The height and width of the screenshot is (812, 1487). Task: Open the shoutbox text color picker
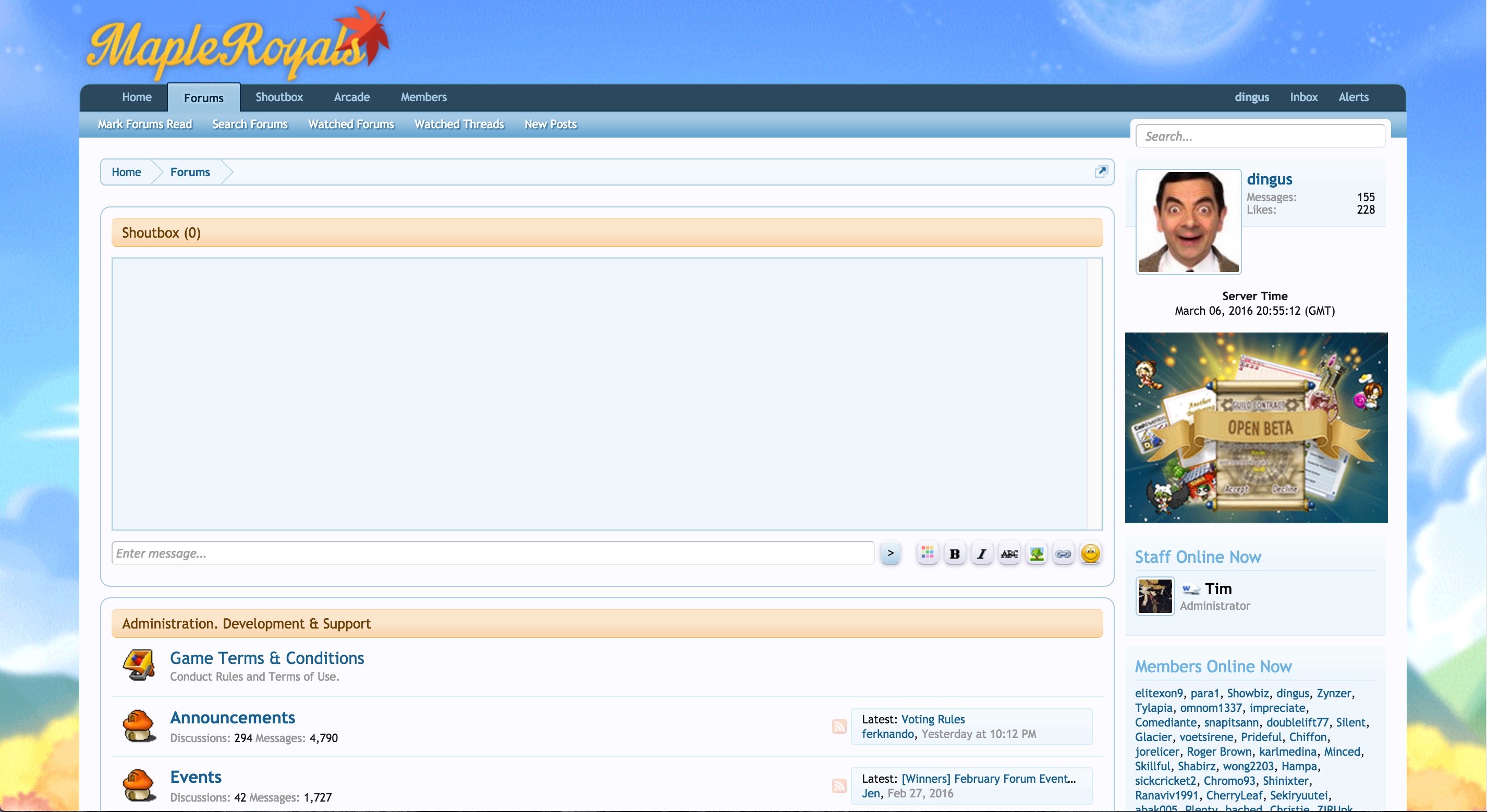[x=927, y=553]
